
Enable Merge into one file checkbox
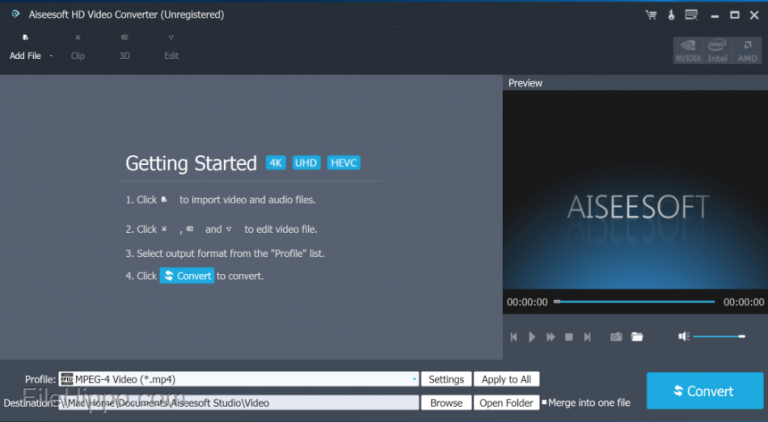click(544, 402)
